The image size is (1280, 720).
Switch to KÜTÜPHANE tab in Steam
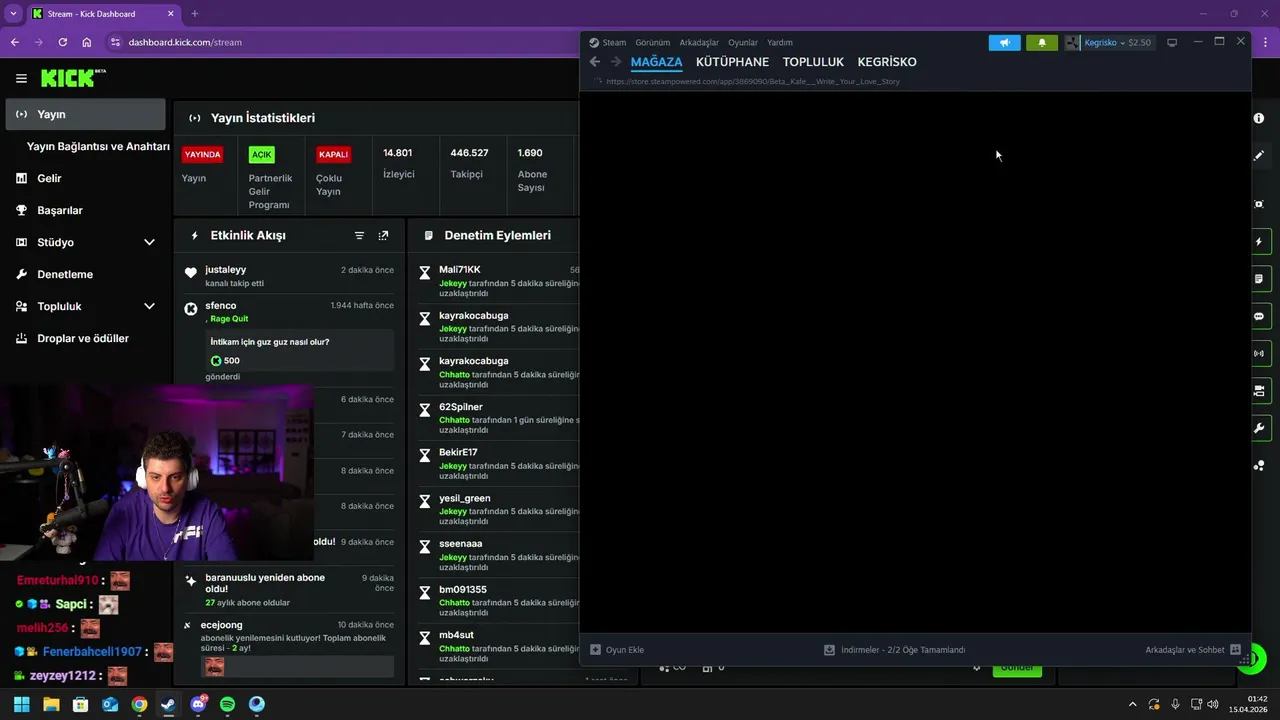click(732, 62)
